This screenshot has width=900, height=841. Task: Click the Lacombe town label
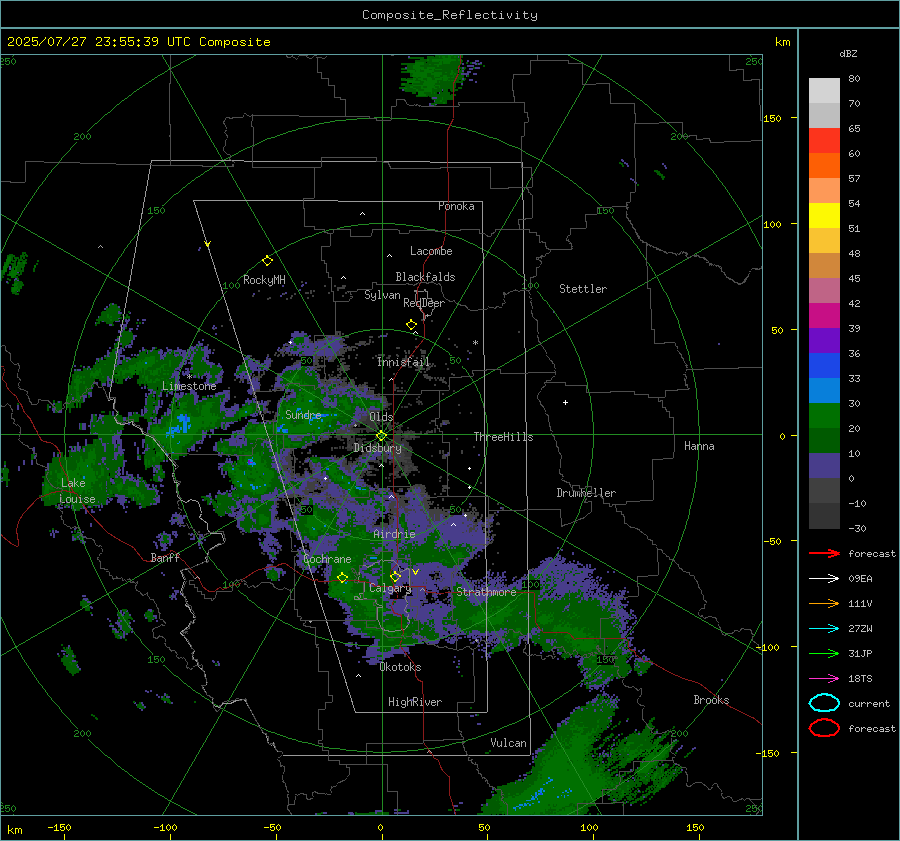coord(431,251)
